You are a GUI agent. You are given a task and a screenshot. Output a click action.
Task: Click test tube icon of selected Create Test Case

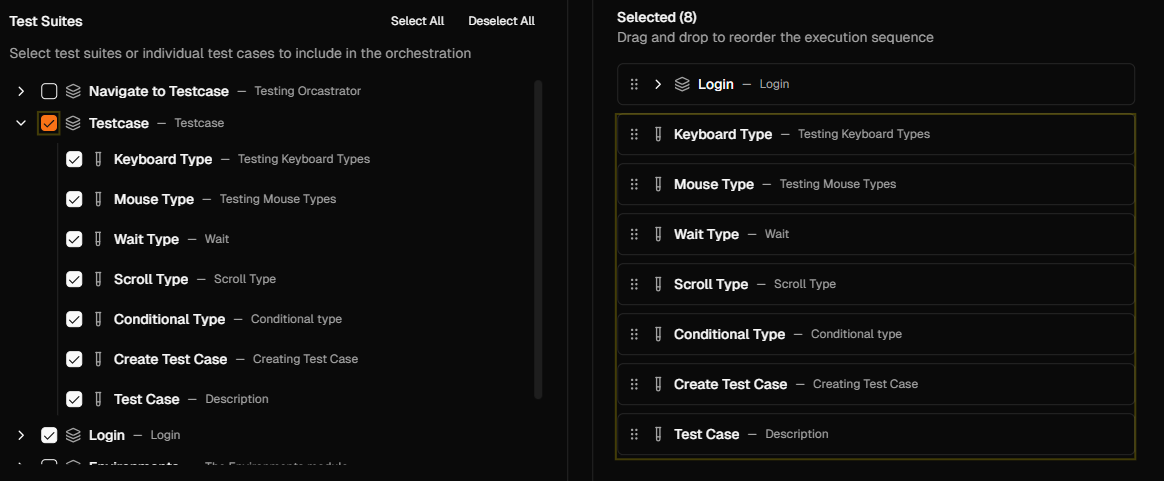coord(658,385)
